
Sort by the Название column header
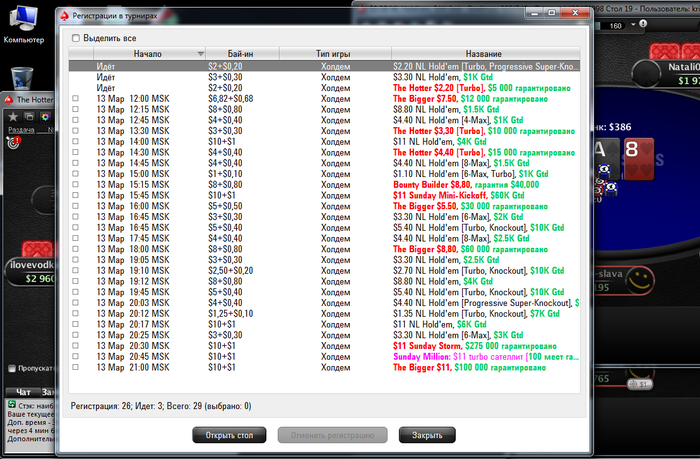pyautogui.click(x=484, y=54)
